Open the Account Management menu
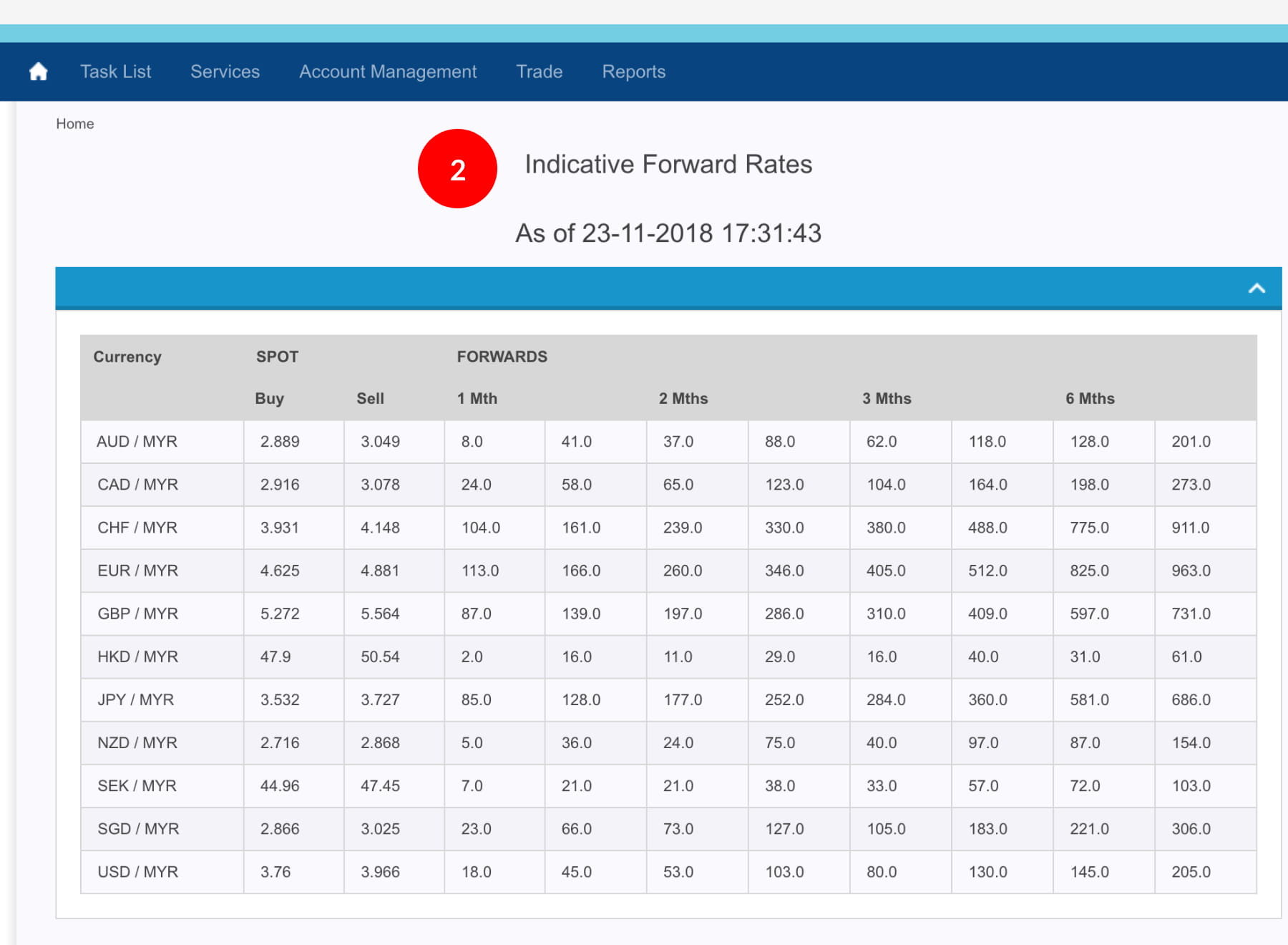Image resolution: width=1288 pixels, height=945 pixels. tap(387, 72)
